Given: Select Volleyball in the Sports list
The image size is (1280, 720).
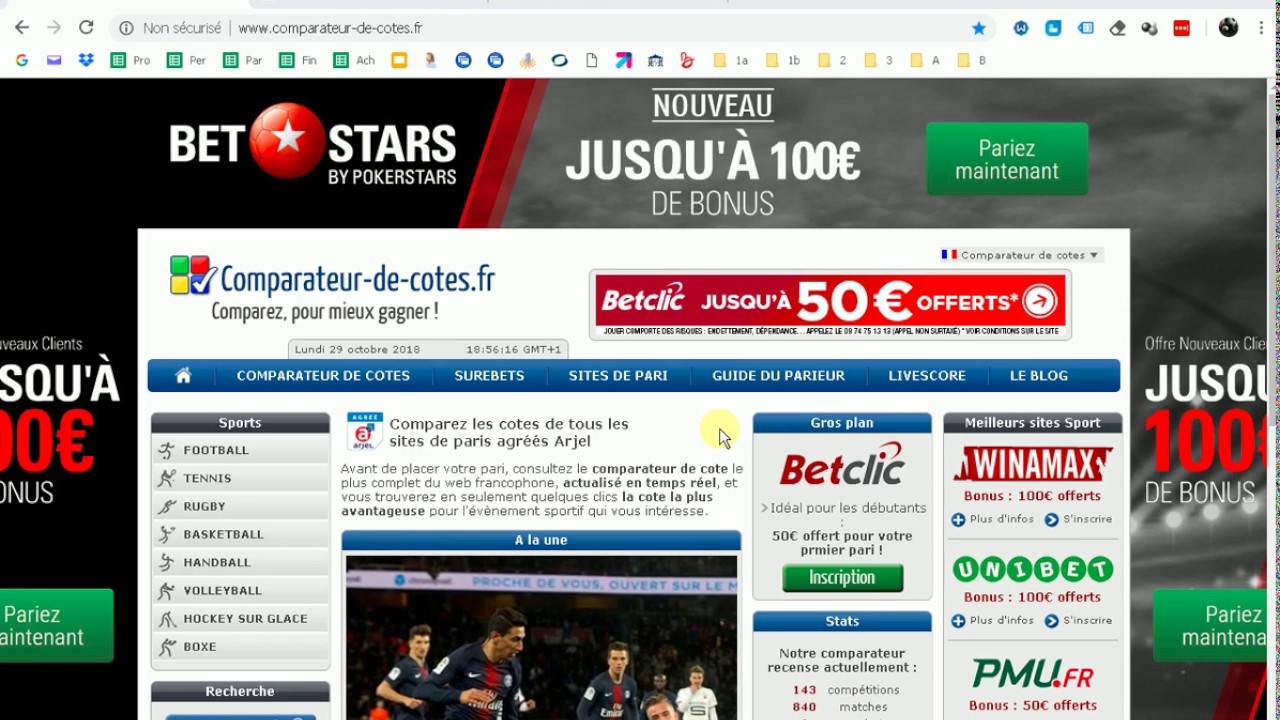Looking at the screenshot, I should pos(240,590).
